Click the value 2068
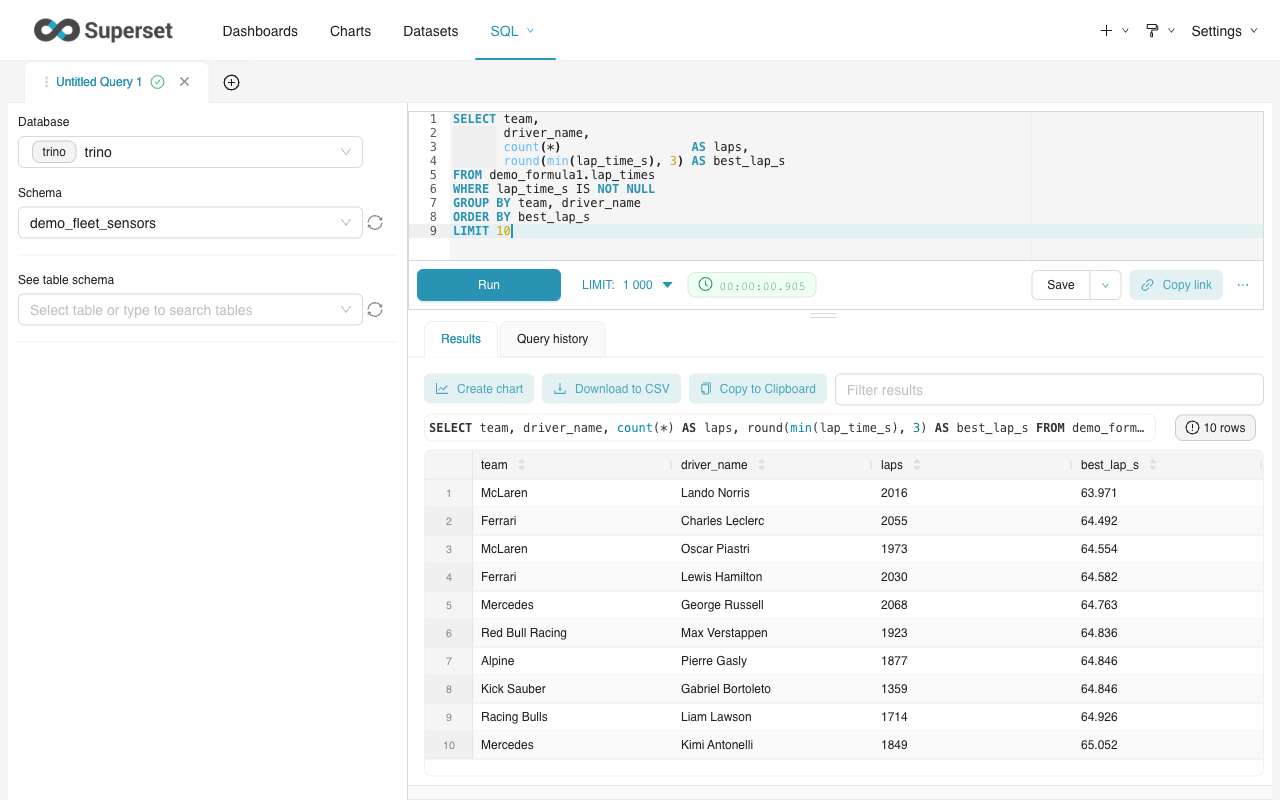This screenshot has height=800, width=1280. [x=894, y=605]
